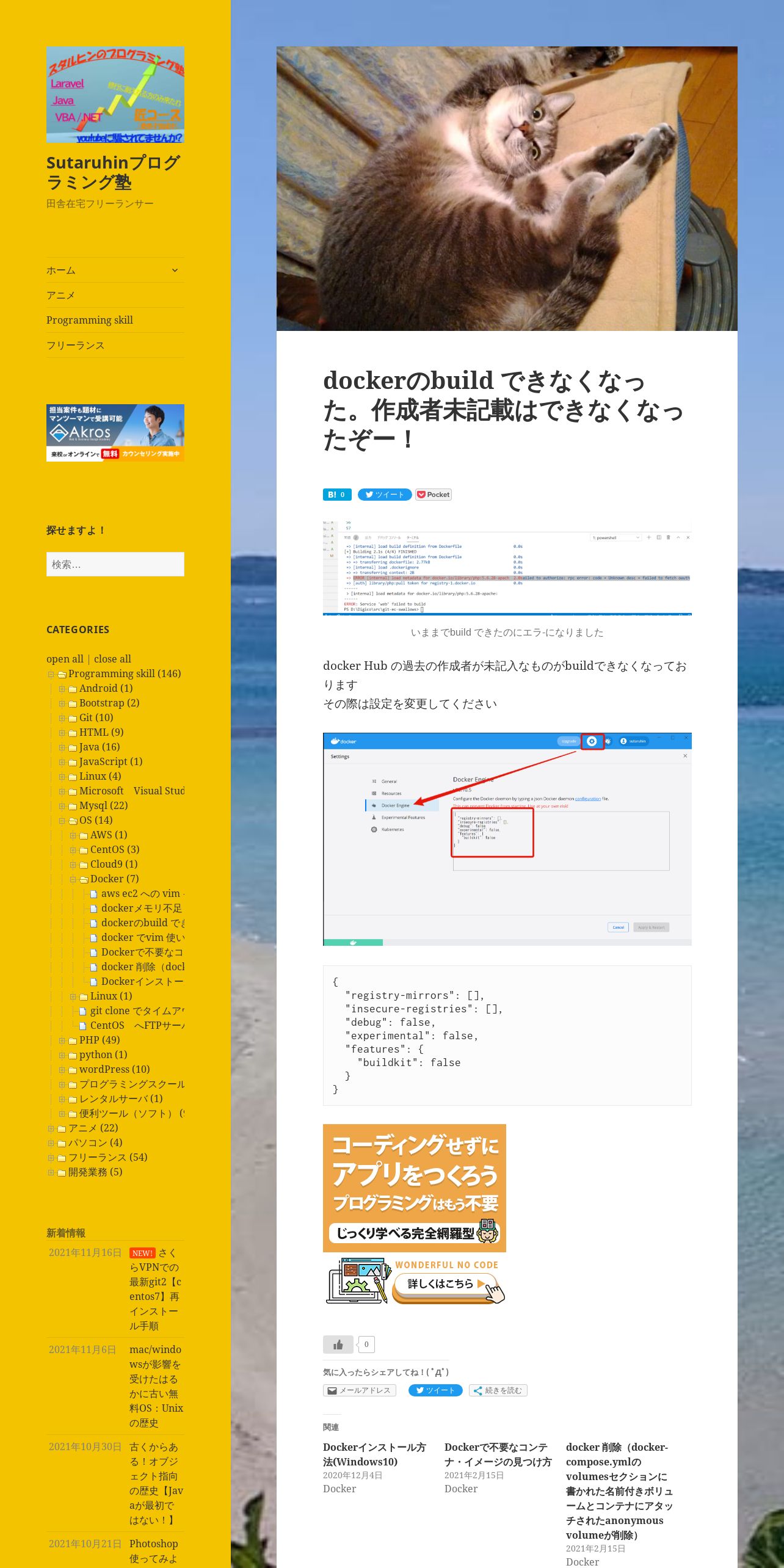The image size is (784, 1568).
Task: Open the ホーム menu item
Action: tap(61, 270)
